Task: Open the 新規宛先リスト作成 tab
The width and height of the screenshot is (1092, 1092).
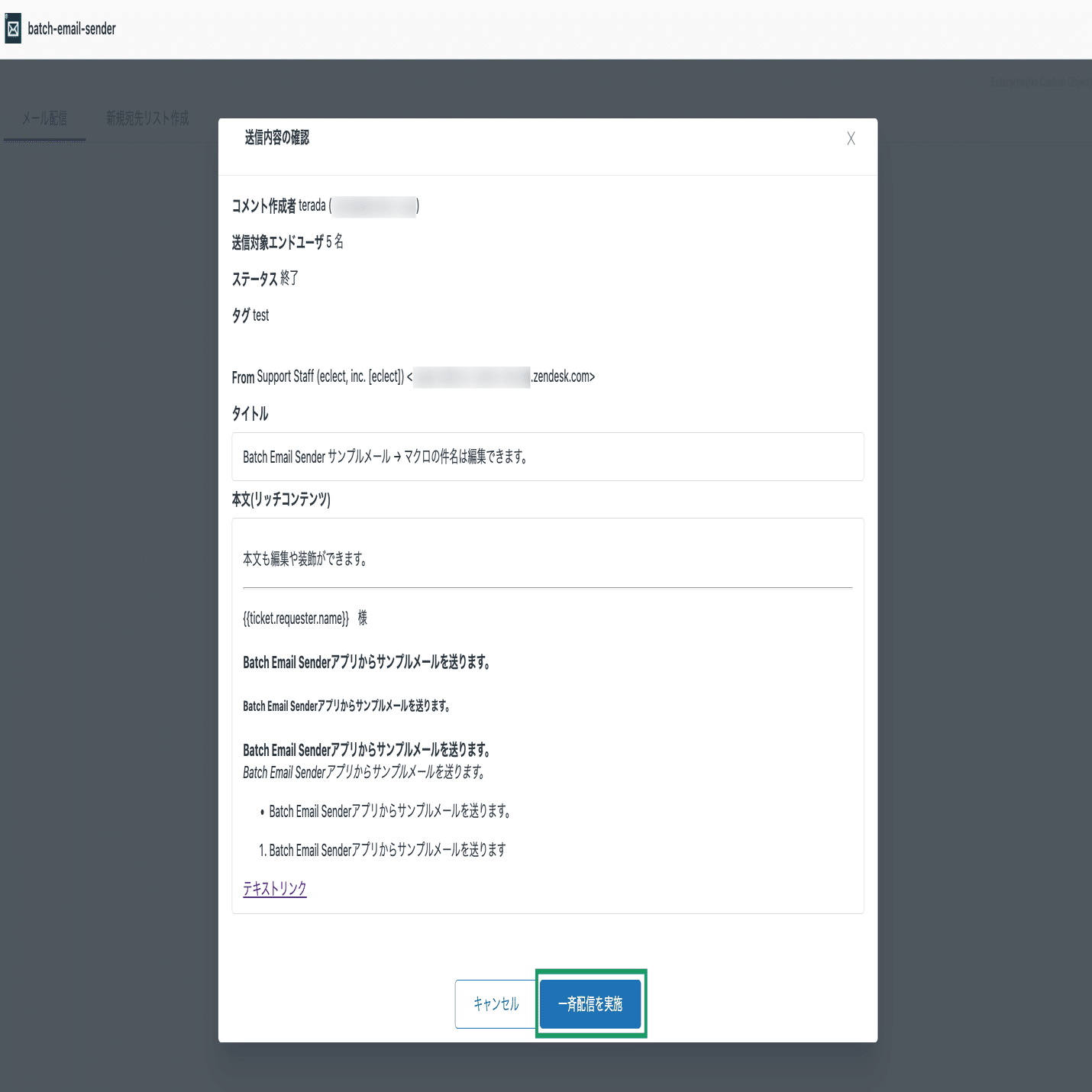Action: 147,118
